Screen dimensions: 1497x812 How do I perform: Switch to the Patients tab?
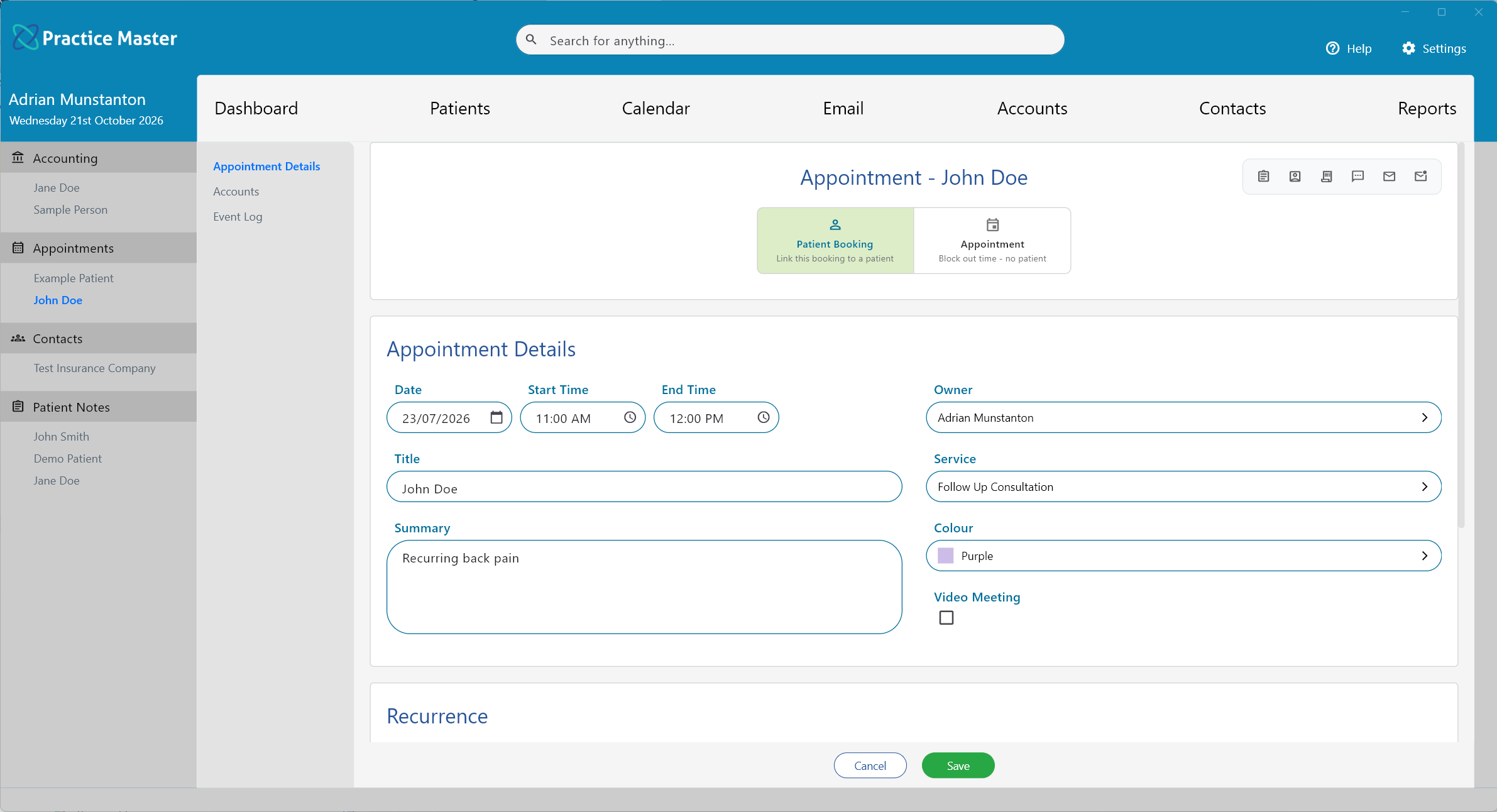(x=459, y=108)
